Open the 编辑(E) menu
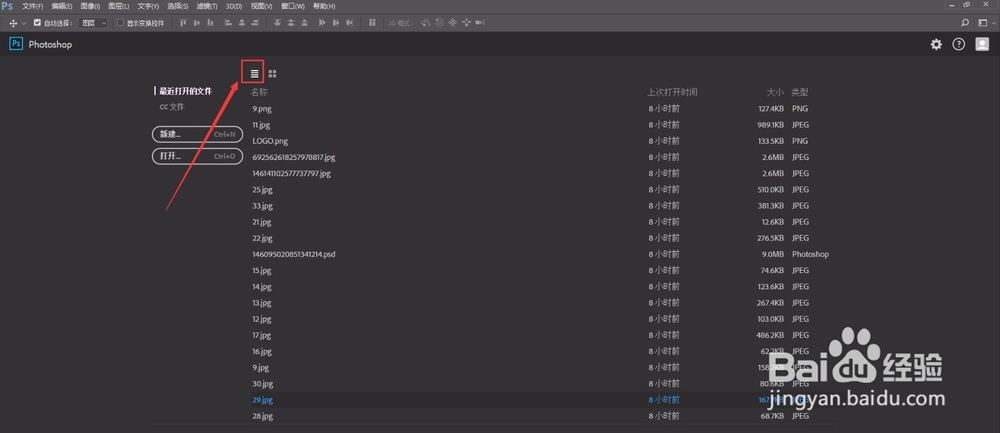The height and width of the screenshot is (433, 1000). [x=62, y=6]
